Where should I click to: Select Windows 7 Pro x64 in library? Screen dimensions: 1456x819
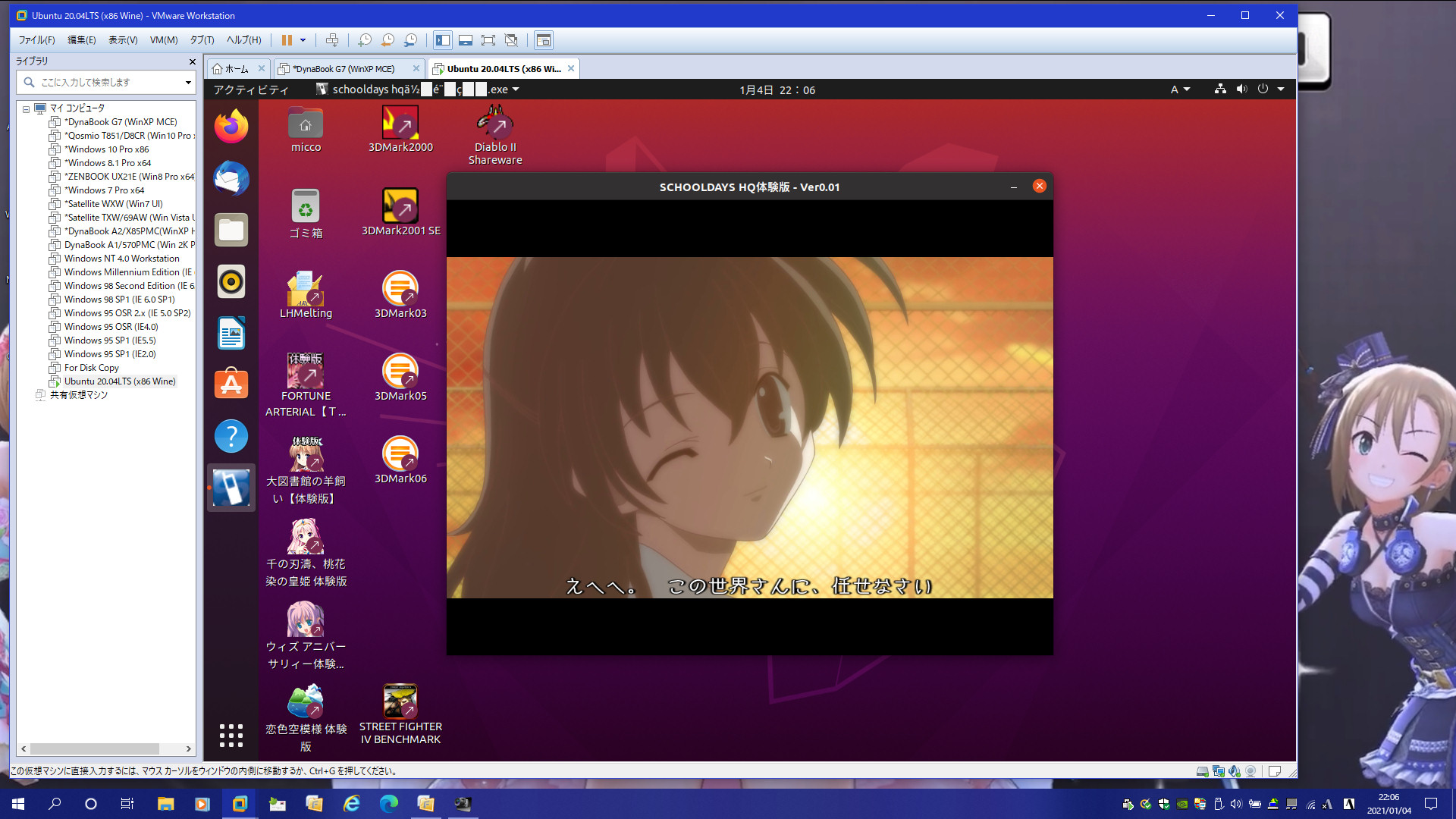(x=104, y=190)
